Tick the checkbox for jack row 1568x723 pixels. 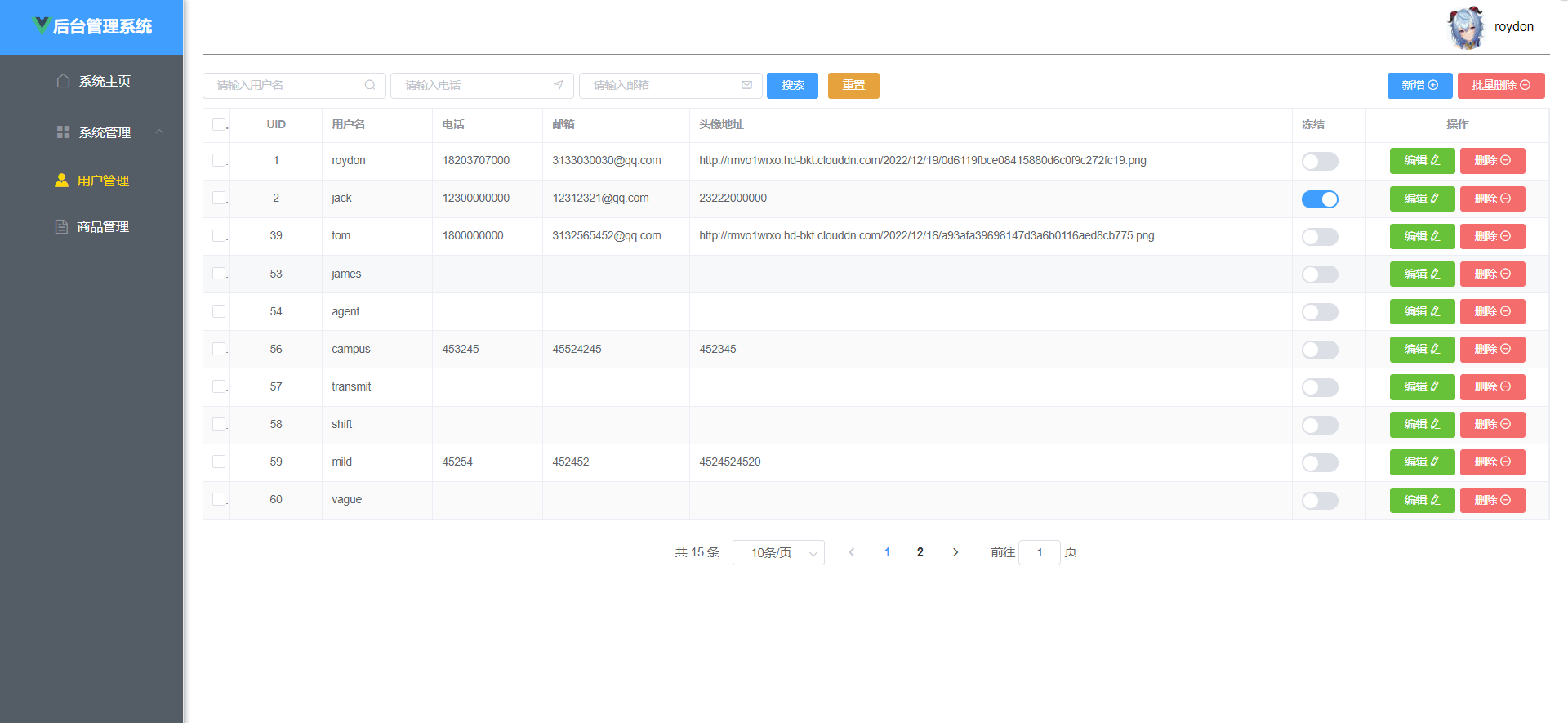219,198
